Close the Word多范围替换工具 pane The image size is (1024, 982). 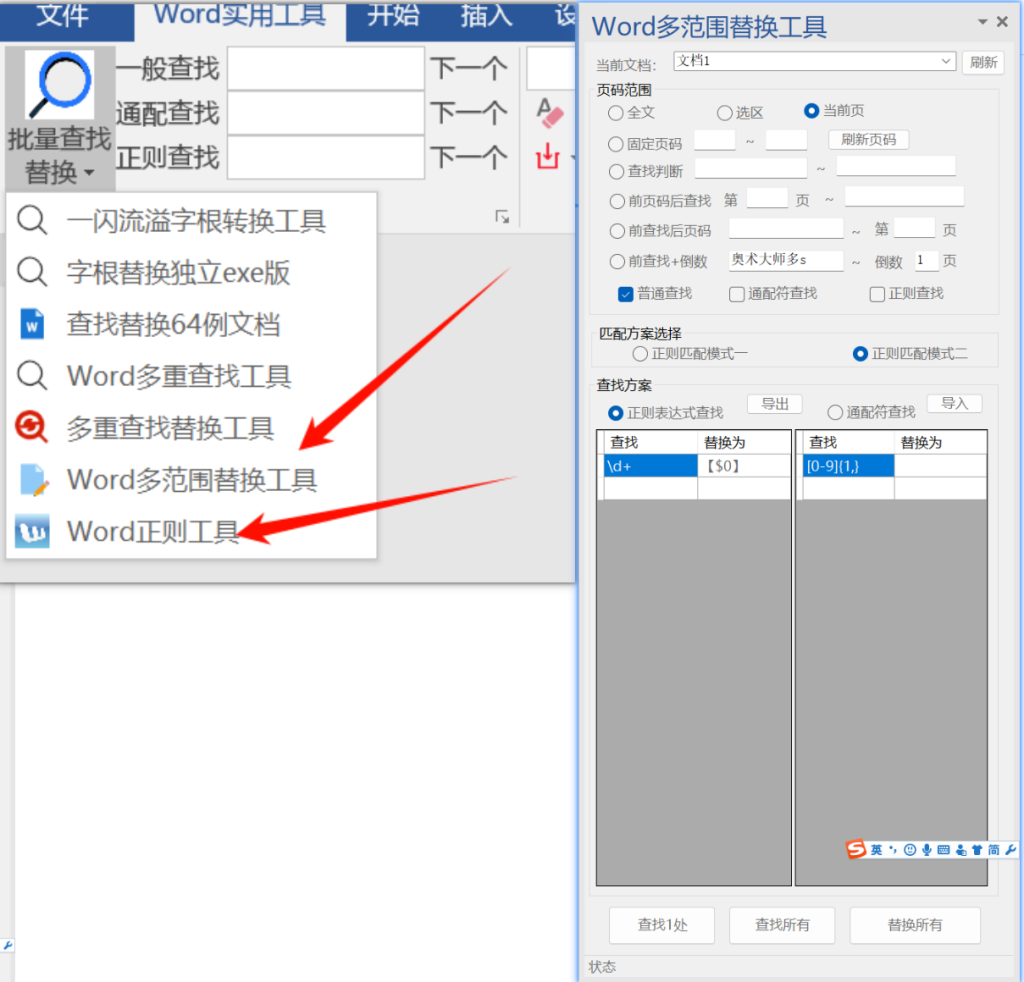pos(1002,22)
